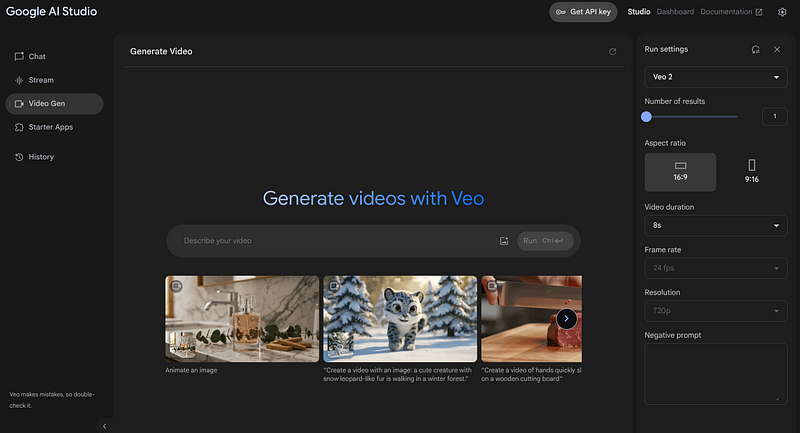This screenshot has width=800, height=433.
Task: Click the snow leopard prompt caption
Action: [397, 374]
